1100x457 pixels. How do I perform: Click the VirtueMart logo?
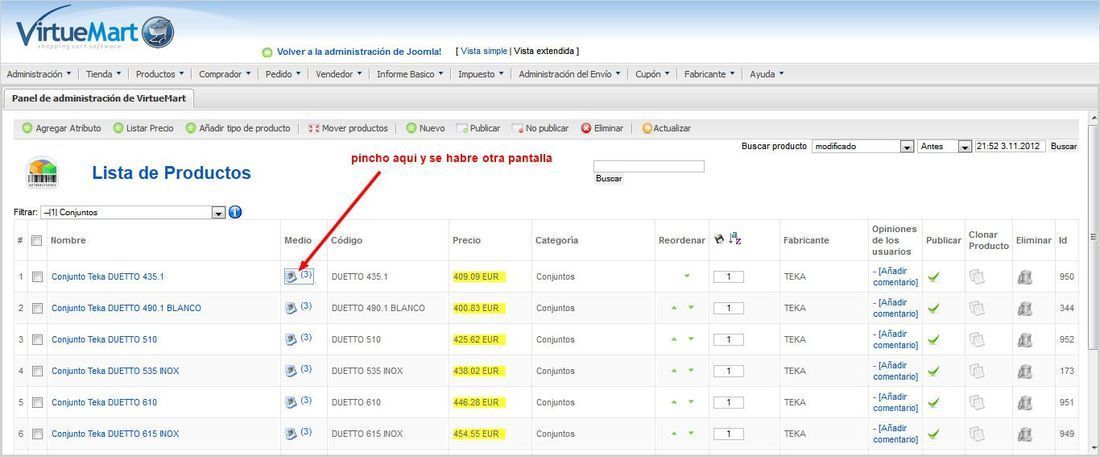coord(95,29)
